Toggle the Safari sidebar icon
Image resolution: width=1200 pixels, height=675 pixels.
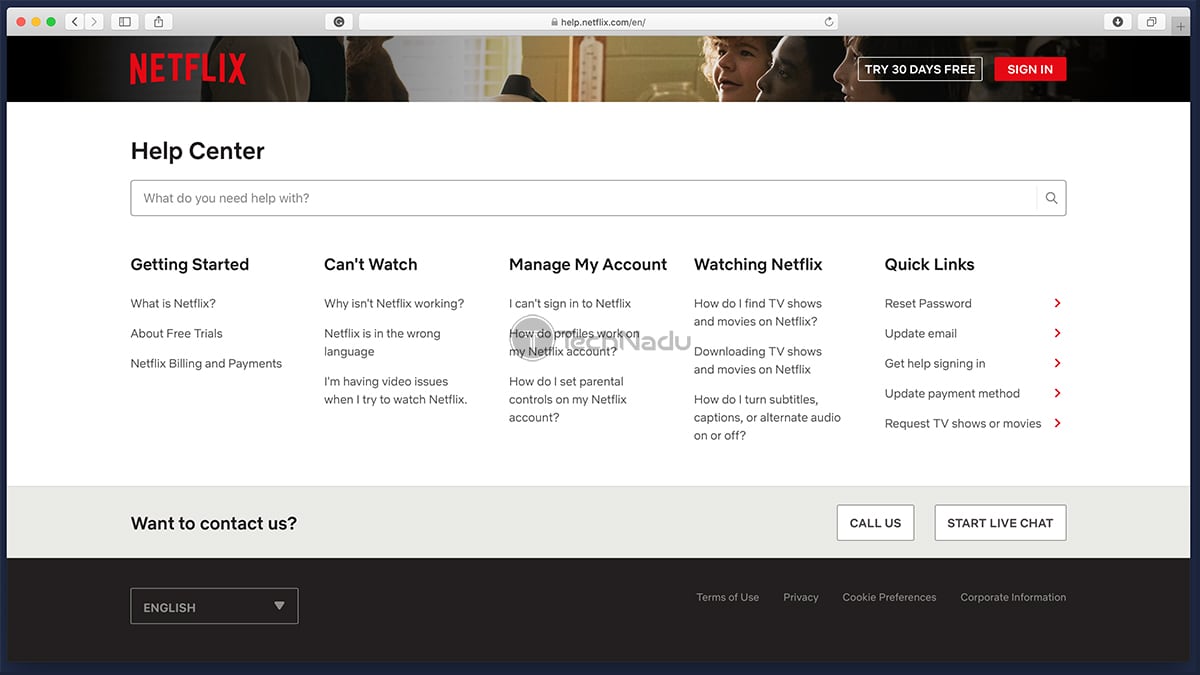coord(125,22)
